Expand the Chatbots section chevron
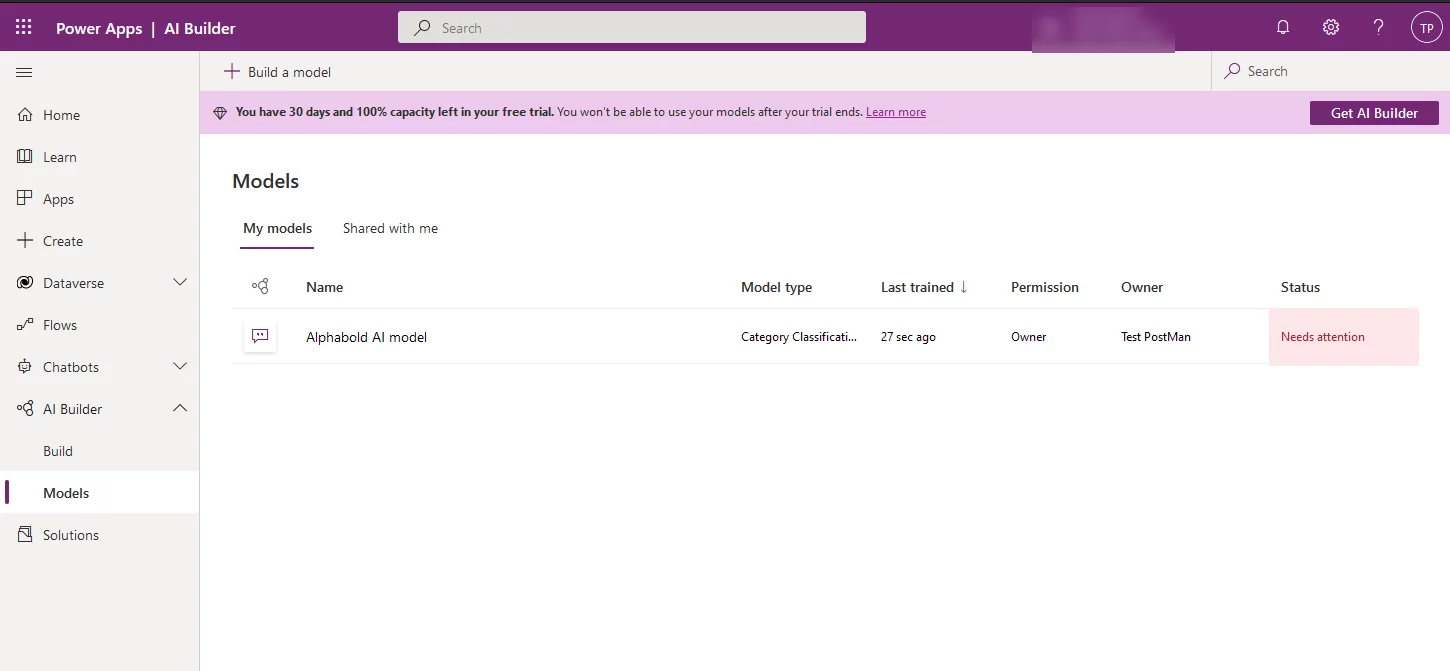Screen dimensions: 1450x671 coord(180,367)
